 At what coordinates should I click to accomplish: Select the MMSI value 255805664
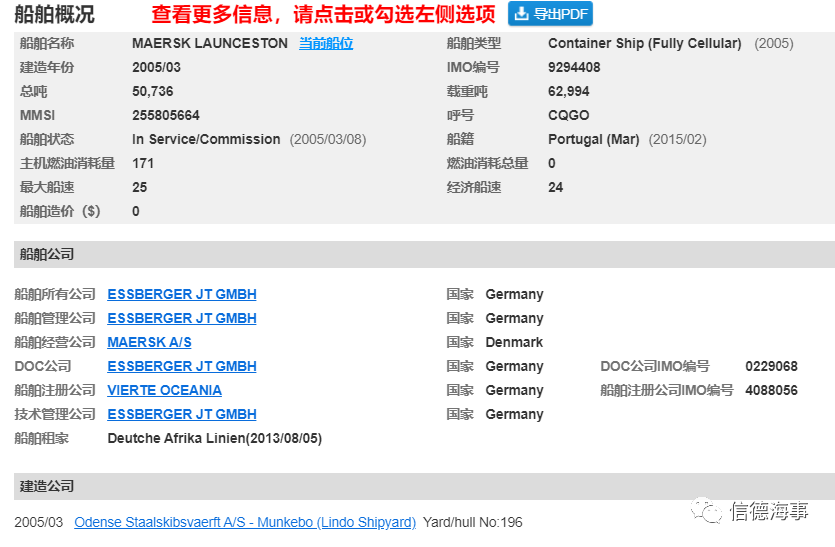click(166, 115)
